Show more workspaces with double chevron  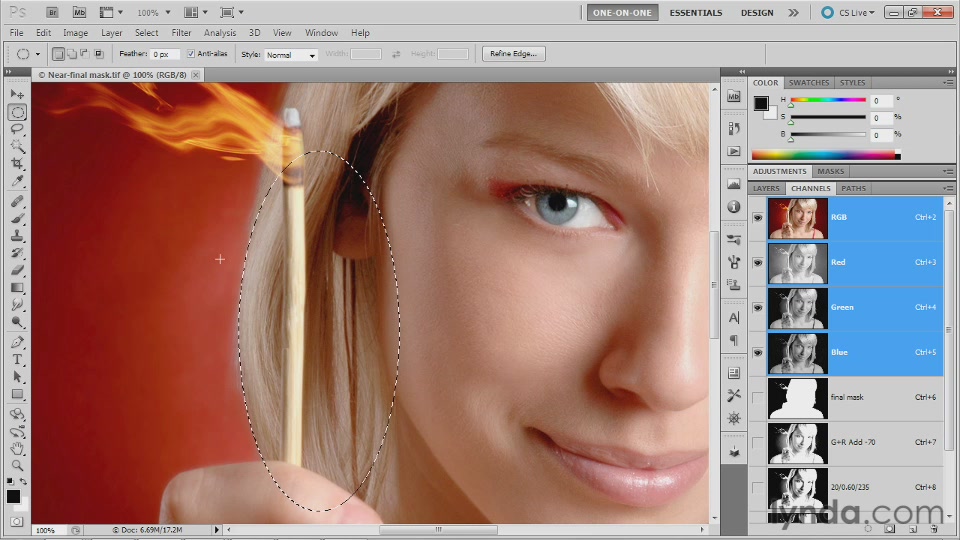point(793,12)
